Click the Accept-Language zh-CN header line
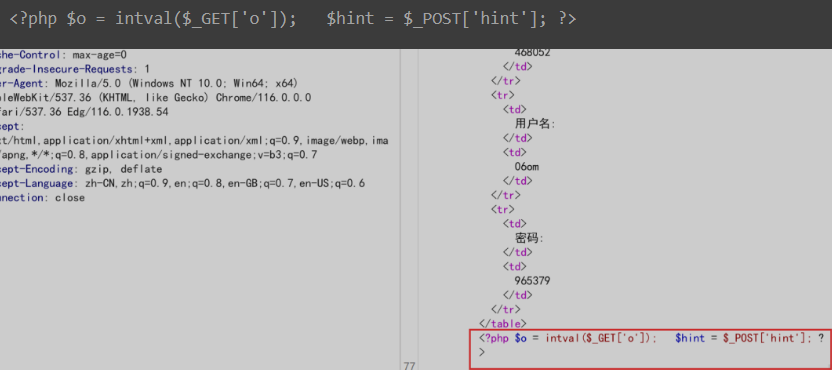This screenshot has width=832, height=370. 183,184
